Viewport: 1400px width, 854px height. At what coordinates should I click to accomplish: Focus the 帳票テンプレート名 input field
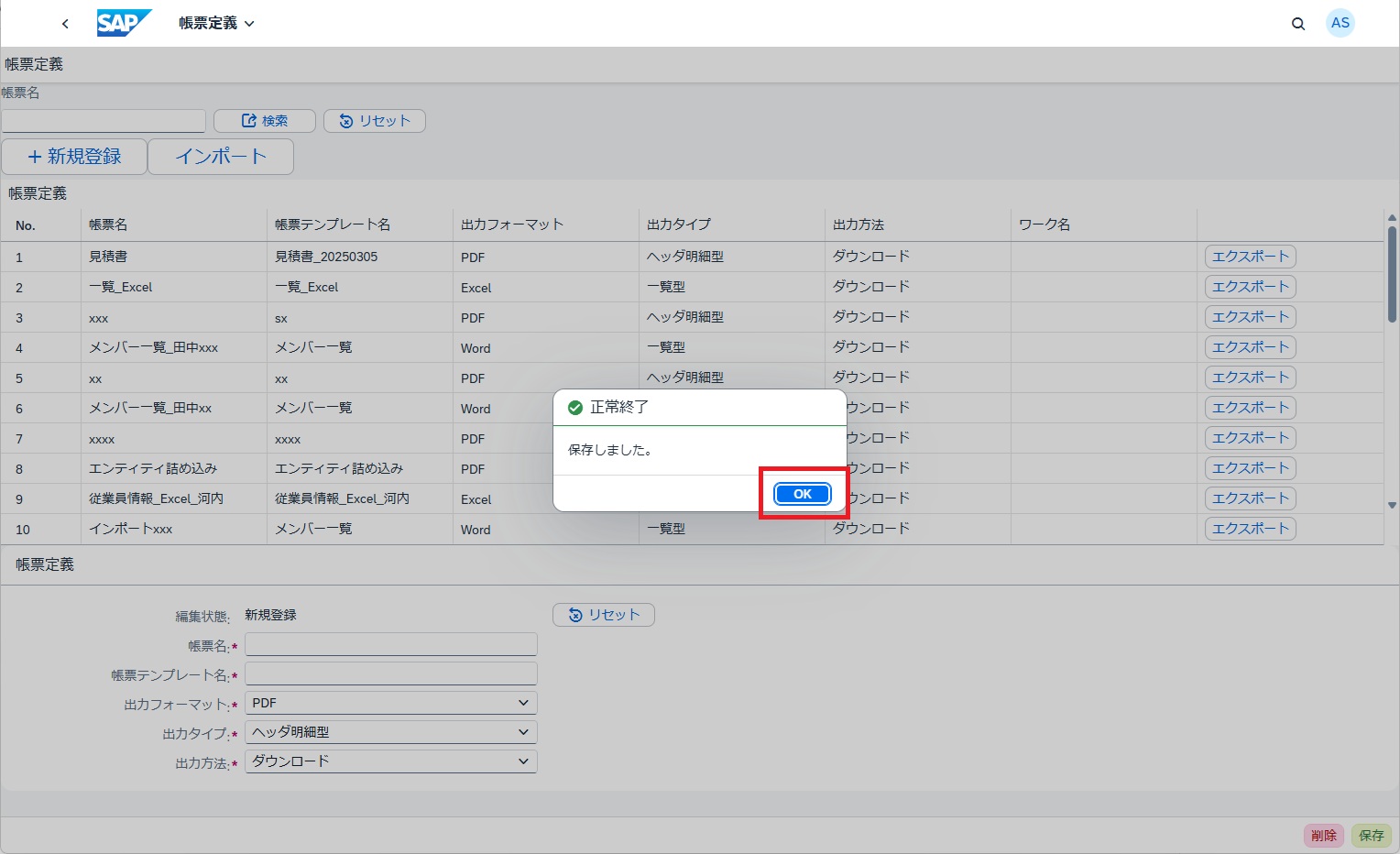click(x=391, y=674)
